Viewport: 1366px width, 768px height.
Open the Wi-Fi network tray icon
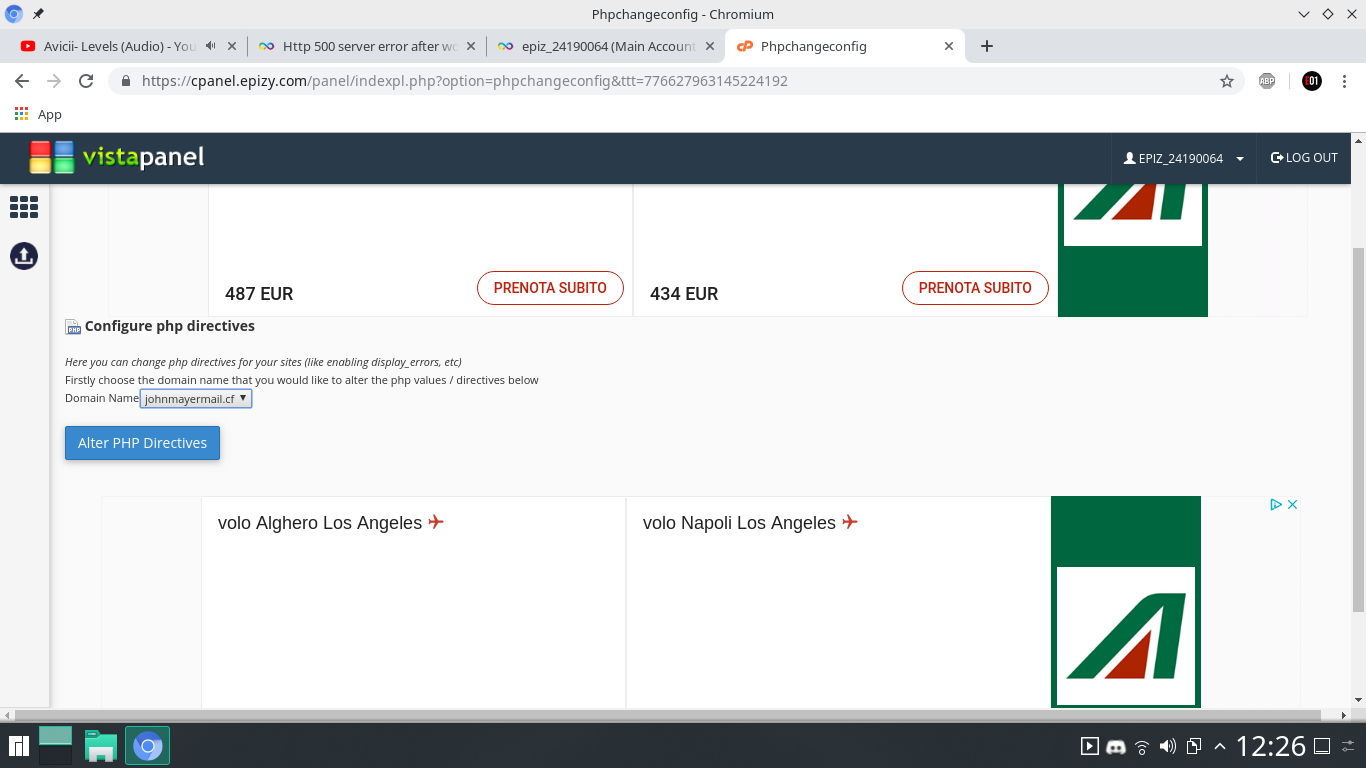click(1142, 746)
